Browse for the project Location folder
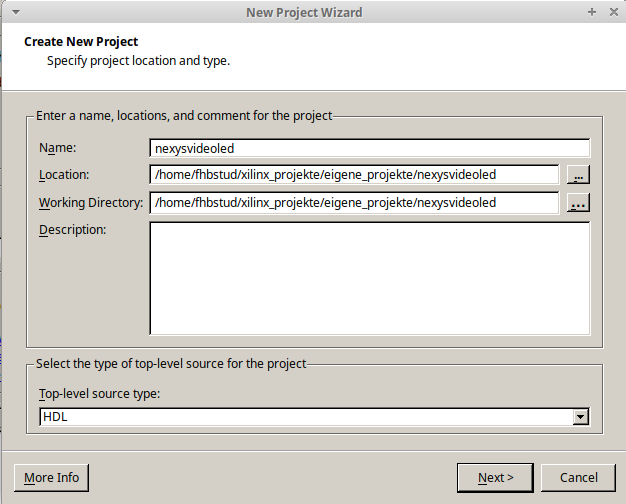This screenshot has width=626, height=504. tap(578, 175)
